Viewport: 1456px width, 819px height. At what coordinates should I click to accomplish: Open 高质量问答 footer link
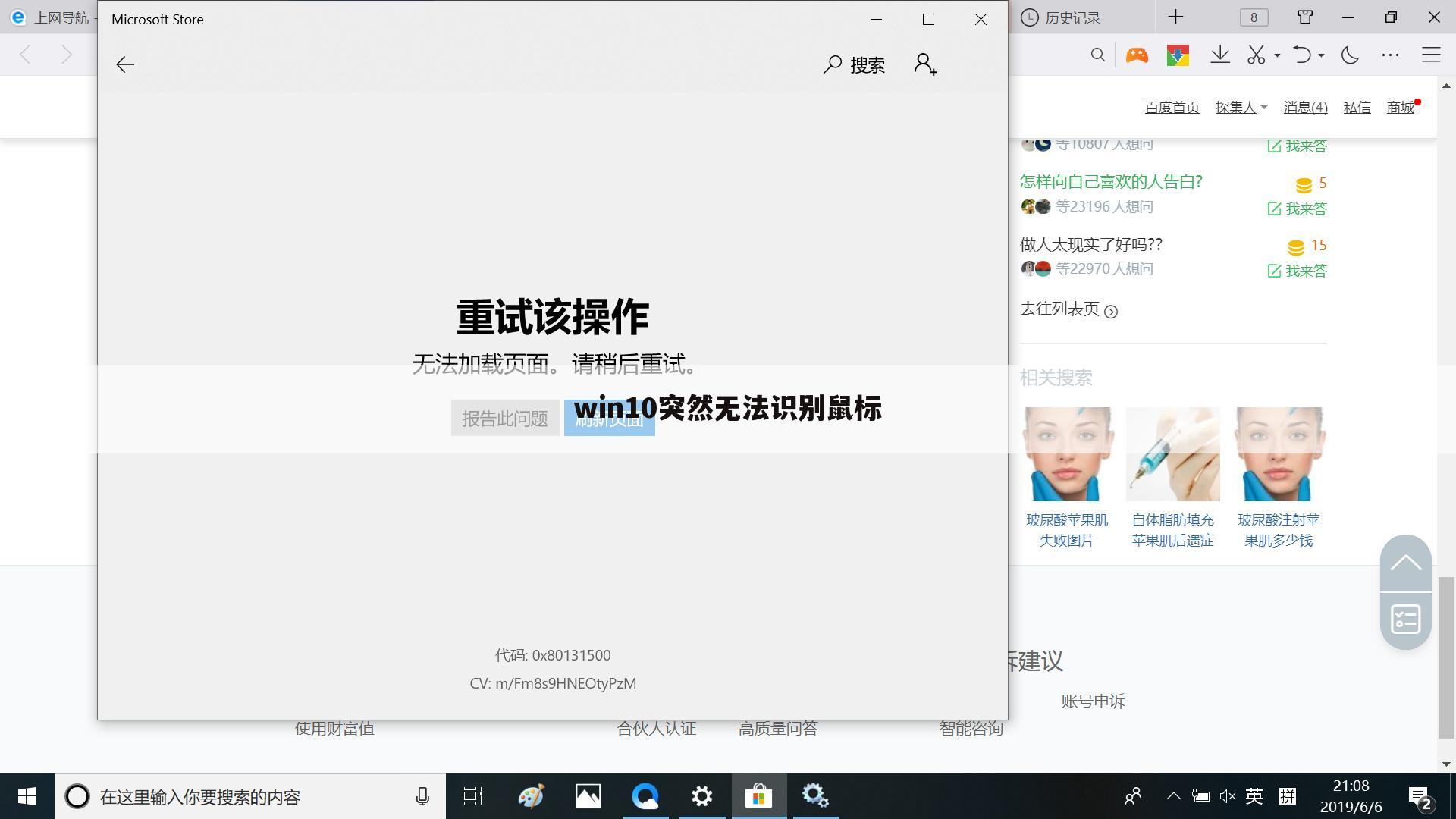[x=778, y=729]
